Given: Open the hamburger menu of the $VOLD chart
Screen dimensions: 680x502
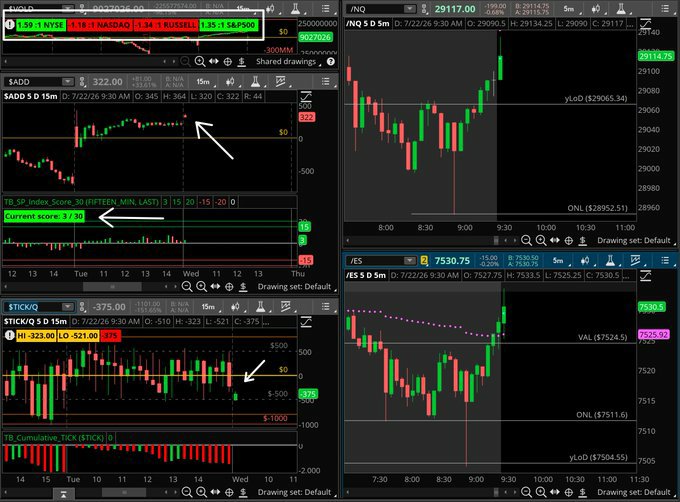Looking at the screenshot, I should click(x=325, y=8).
